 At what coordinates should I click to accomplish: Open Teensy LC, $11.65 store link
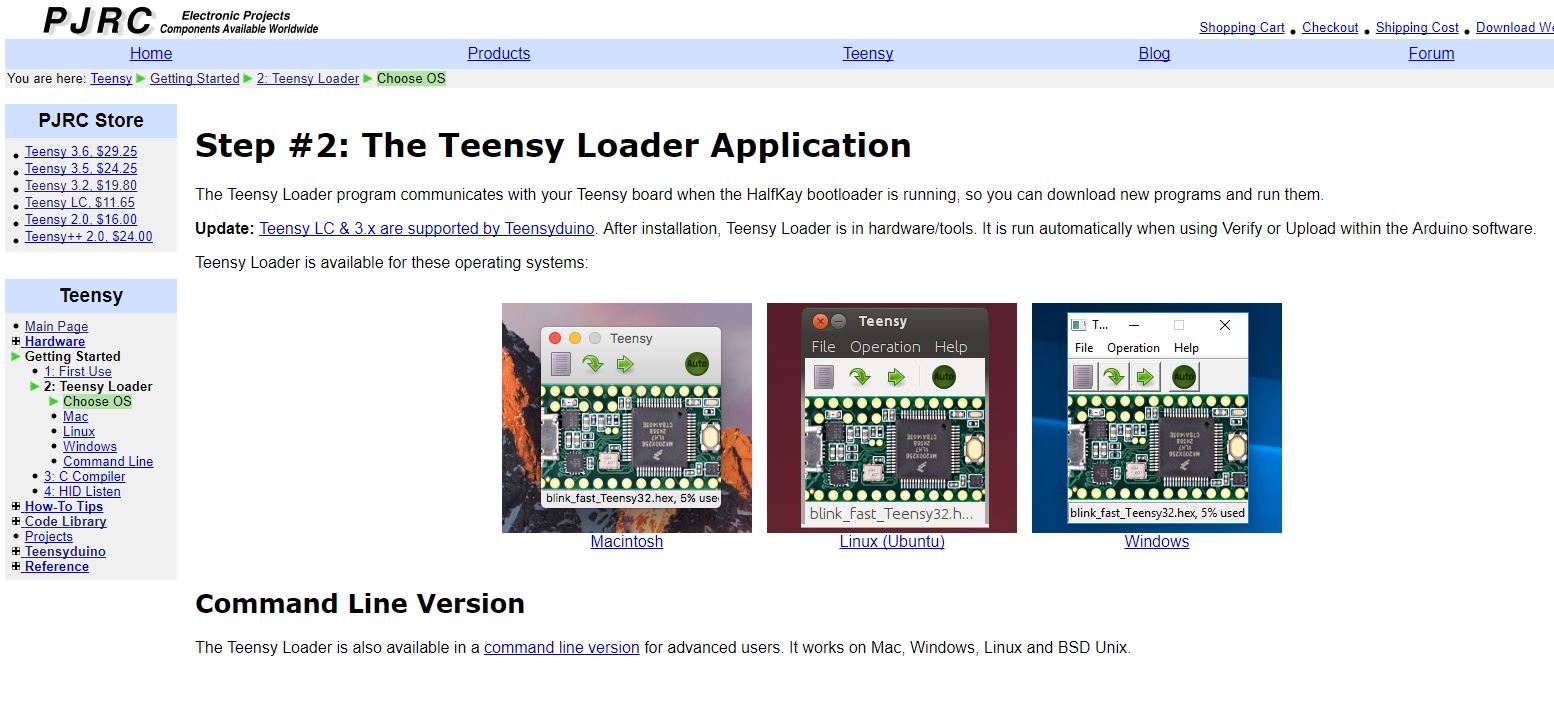(80, 203)
